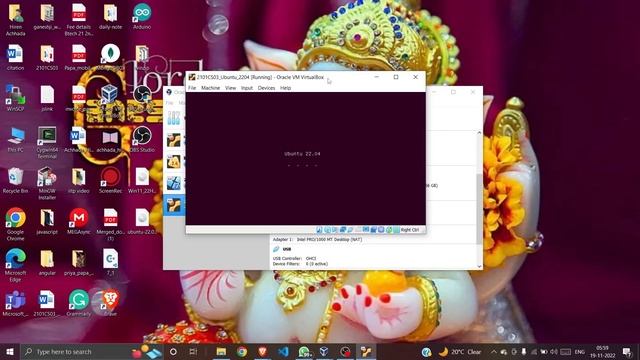This screenshot has height=360, width=640.
Task: Open Task View from taskbar
Action: (x=193, y=351)
